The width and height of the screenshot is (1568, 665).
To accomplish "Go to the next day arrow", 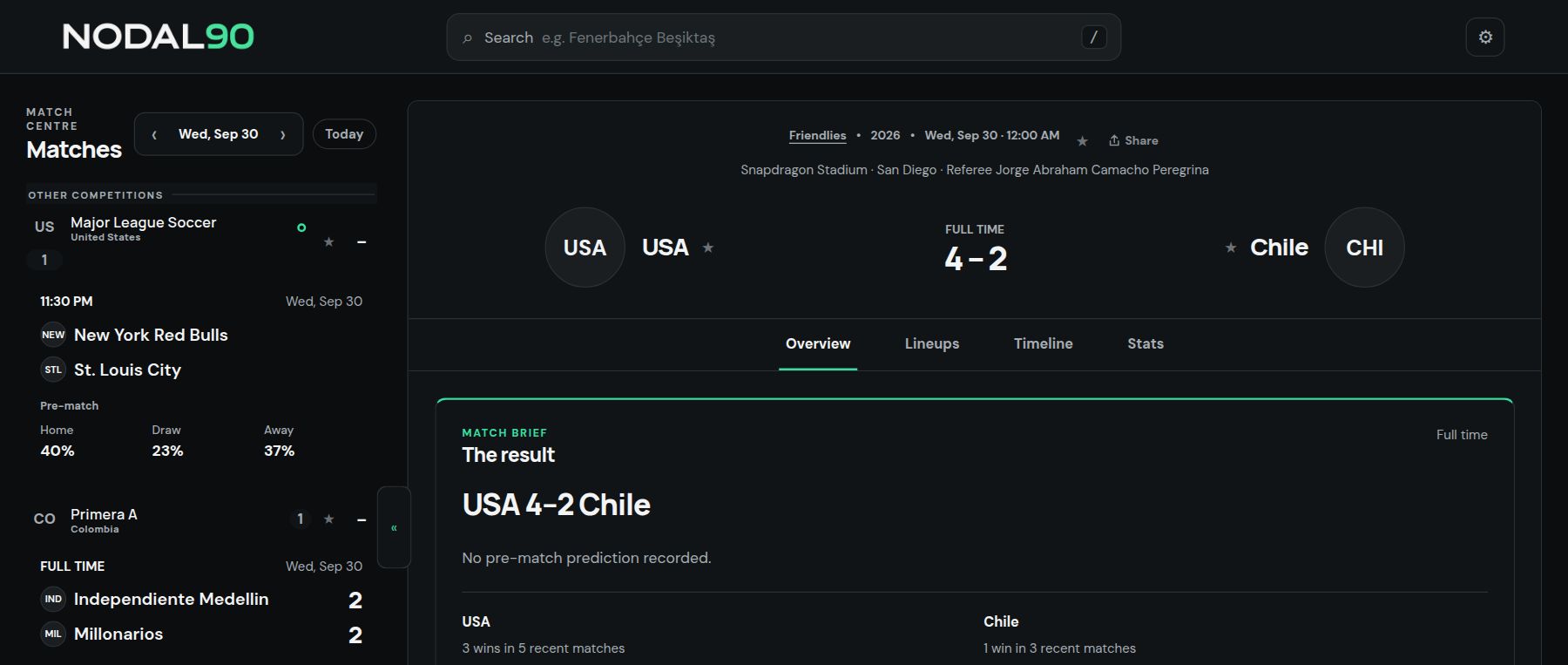I will 282,134.
